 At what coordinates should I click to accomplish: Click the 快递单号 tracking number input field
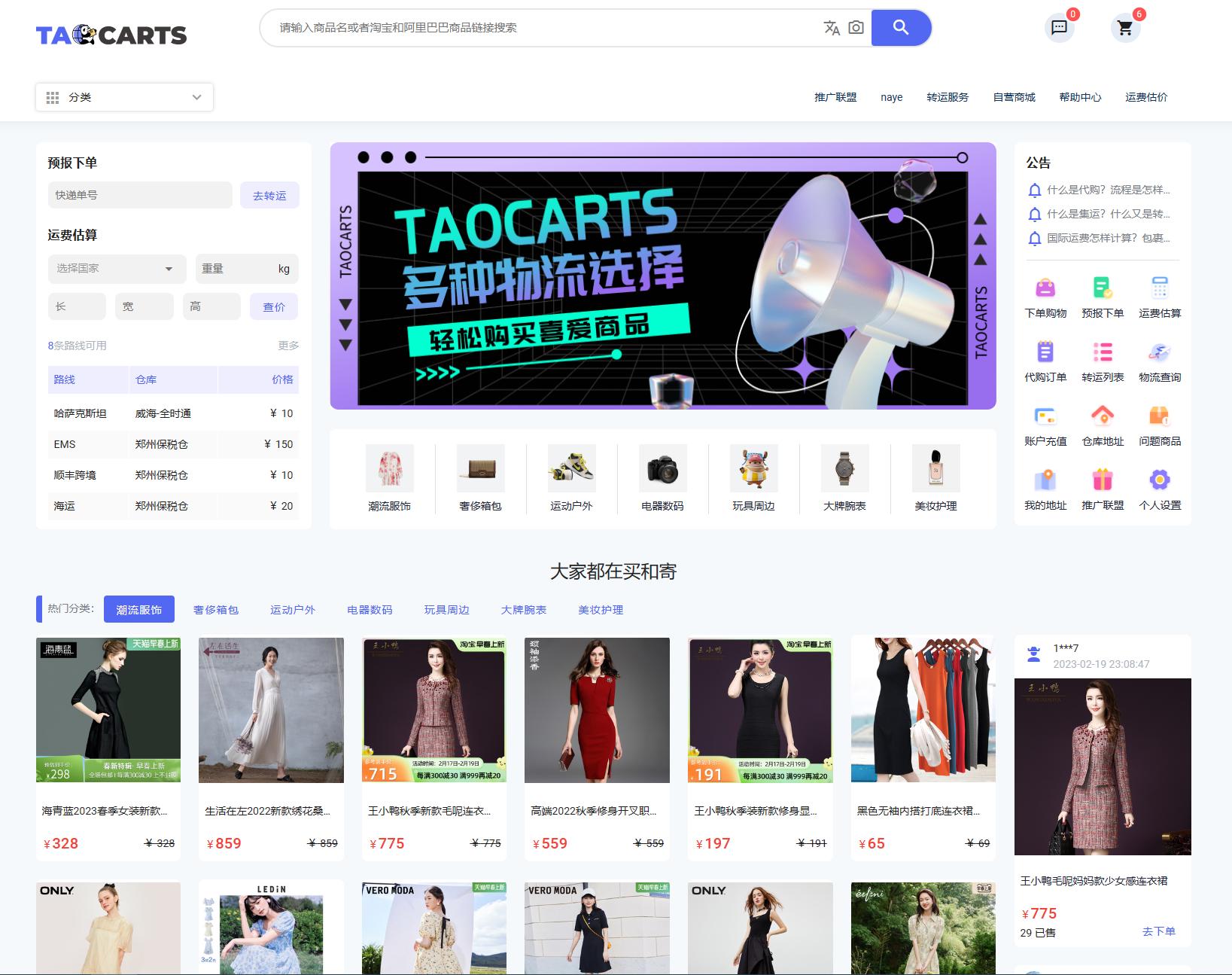(x=139, y=194)
